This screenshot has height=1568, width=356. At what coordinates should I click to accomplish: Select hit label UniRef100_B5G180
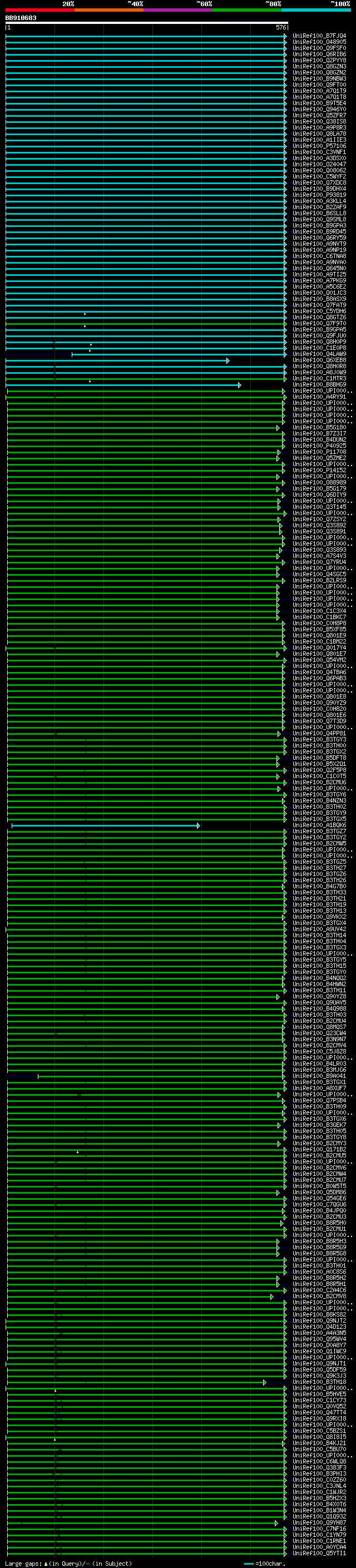click(x=319, y=428)
